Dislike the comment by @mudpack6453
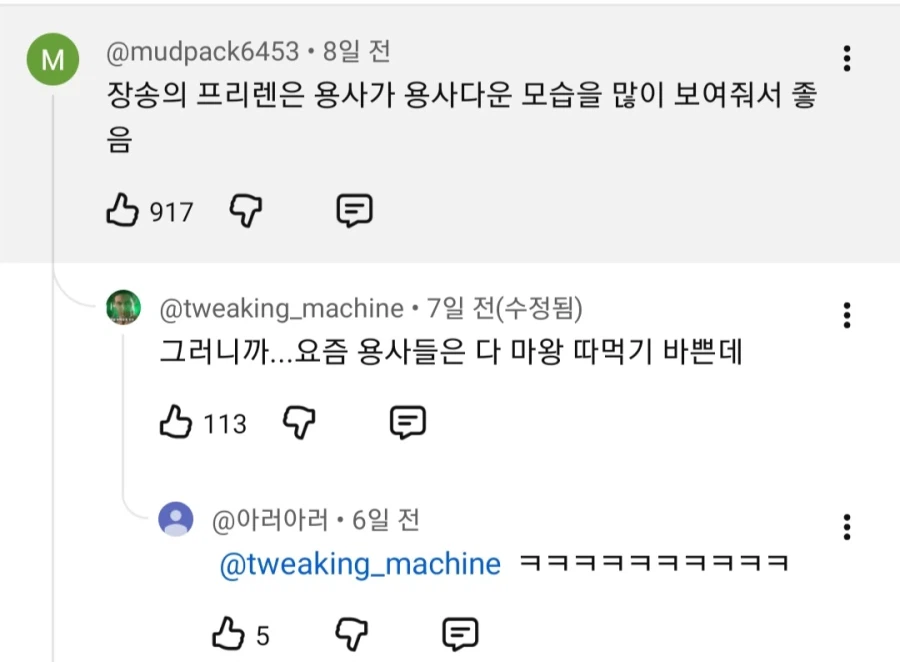Image resolution: width=900 pixels, height=662 pixels. point(246,210)
